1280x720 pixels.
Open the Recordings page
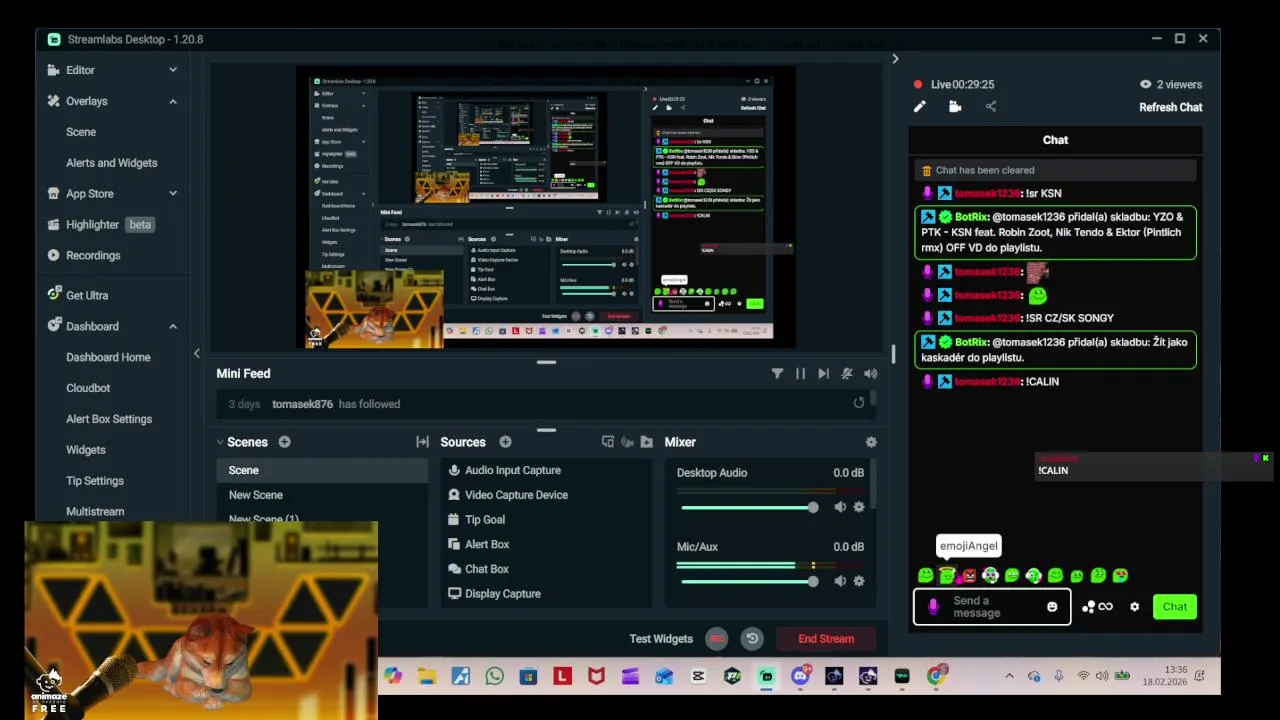coord(83,256)
